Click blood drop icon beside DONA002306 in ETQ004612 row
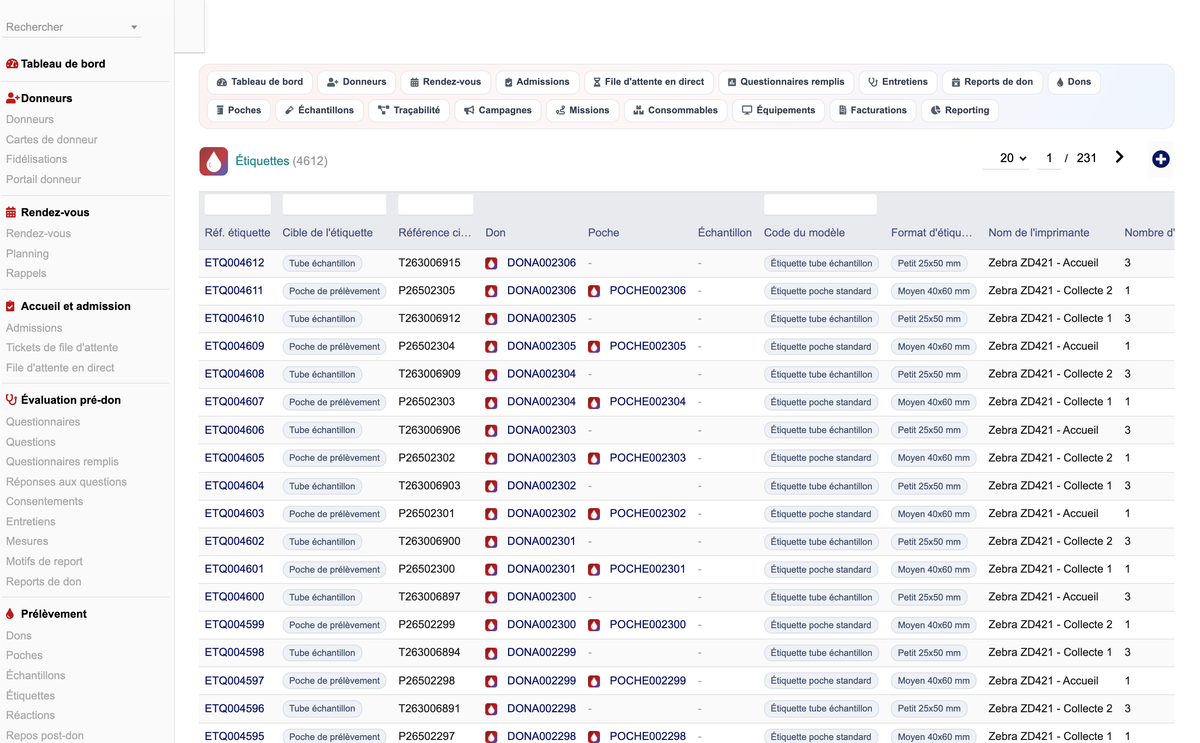 click(x=491, y=263)
